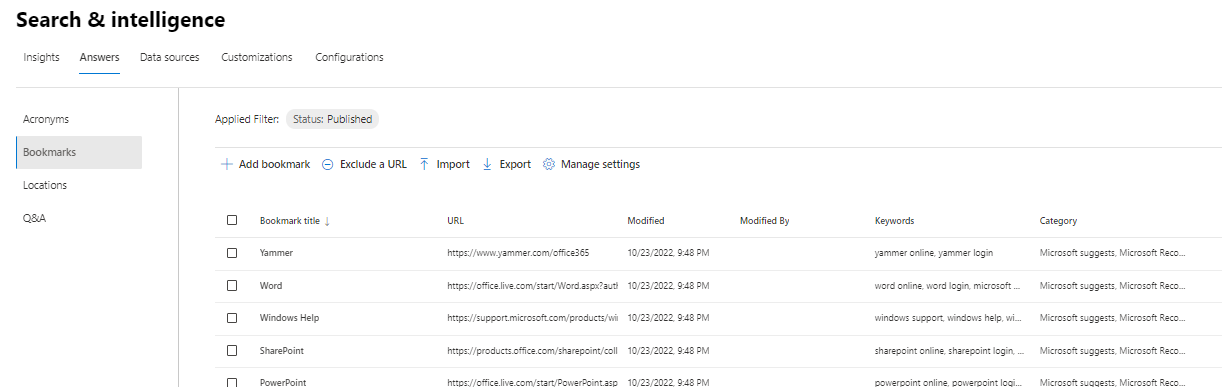Click the sort arrow beside Bookmark title
The width and height of the screenshot is (1222, 387).
[x=327, y=221]
